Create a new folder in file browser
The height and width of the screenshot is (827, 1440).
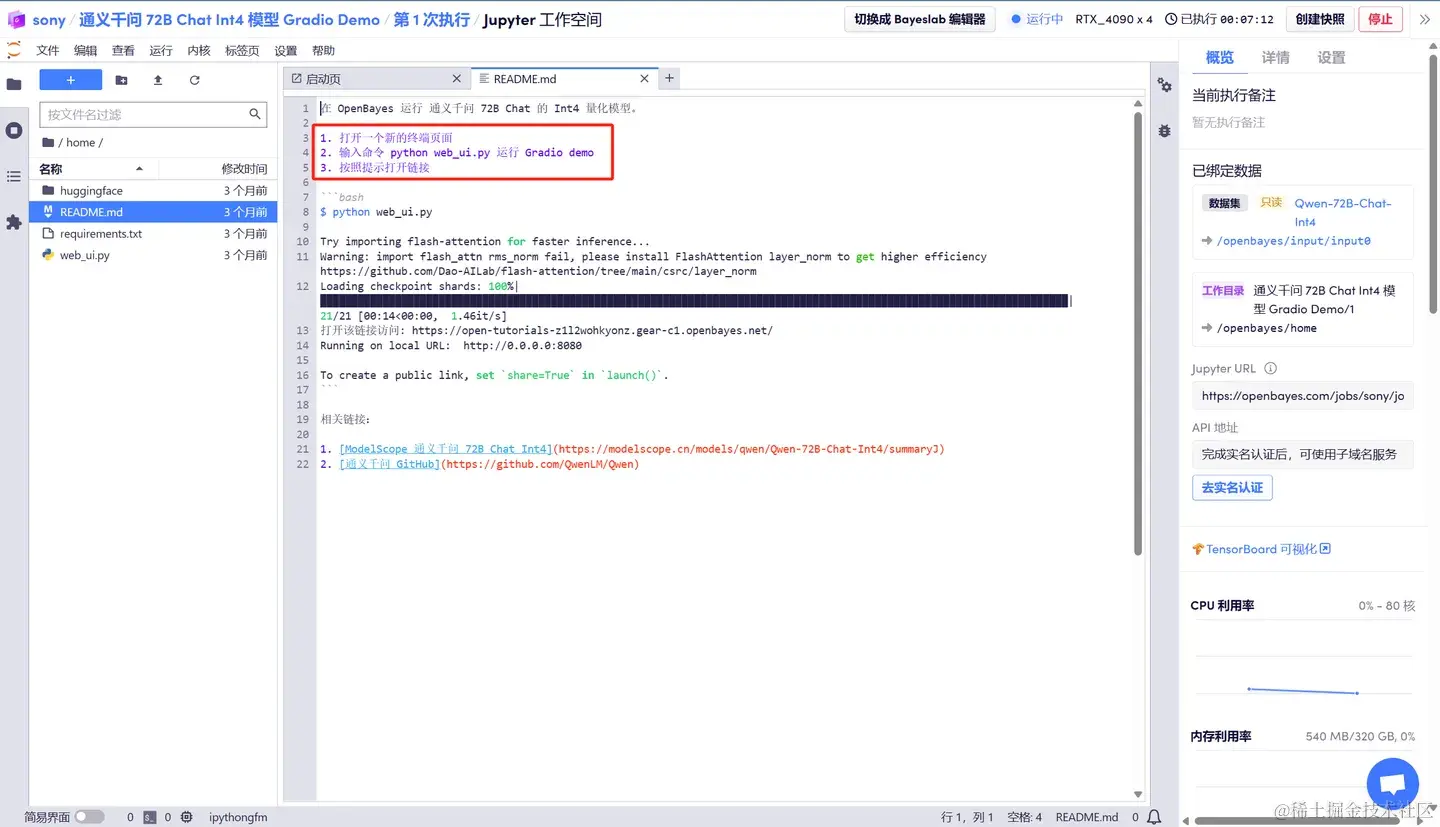point(122,80)
